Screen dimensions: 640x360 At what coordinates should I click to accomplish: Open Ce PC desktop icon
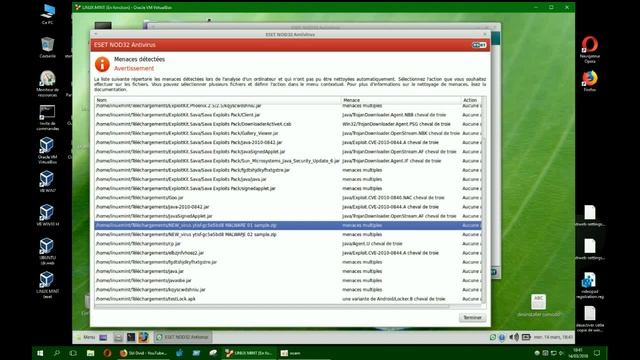(47, 14)
